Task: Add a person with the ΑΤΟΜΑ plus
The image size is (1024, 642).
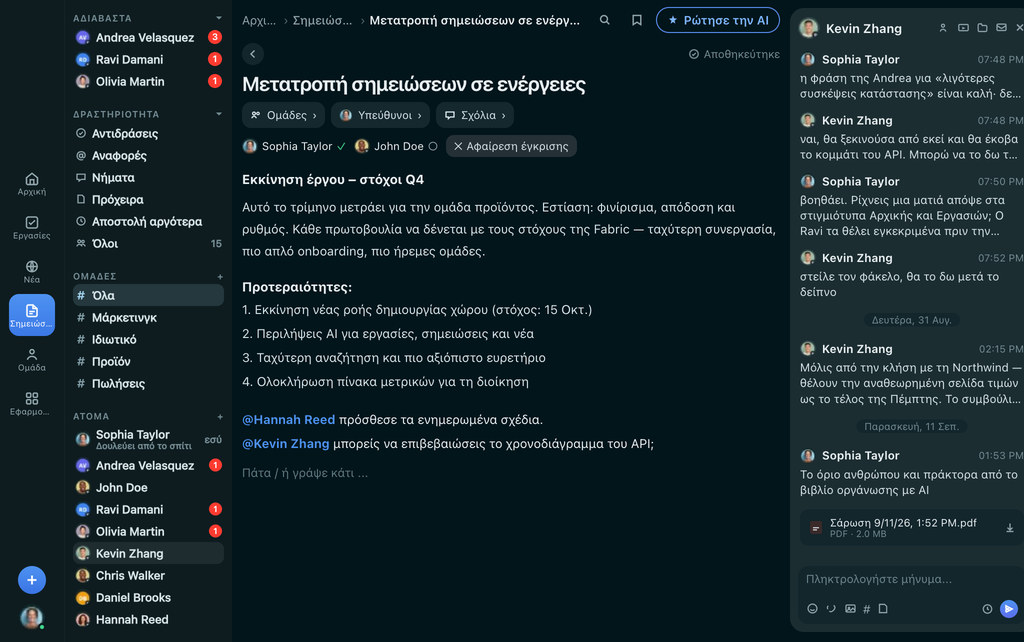Action: pos(220,417)
